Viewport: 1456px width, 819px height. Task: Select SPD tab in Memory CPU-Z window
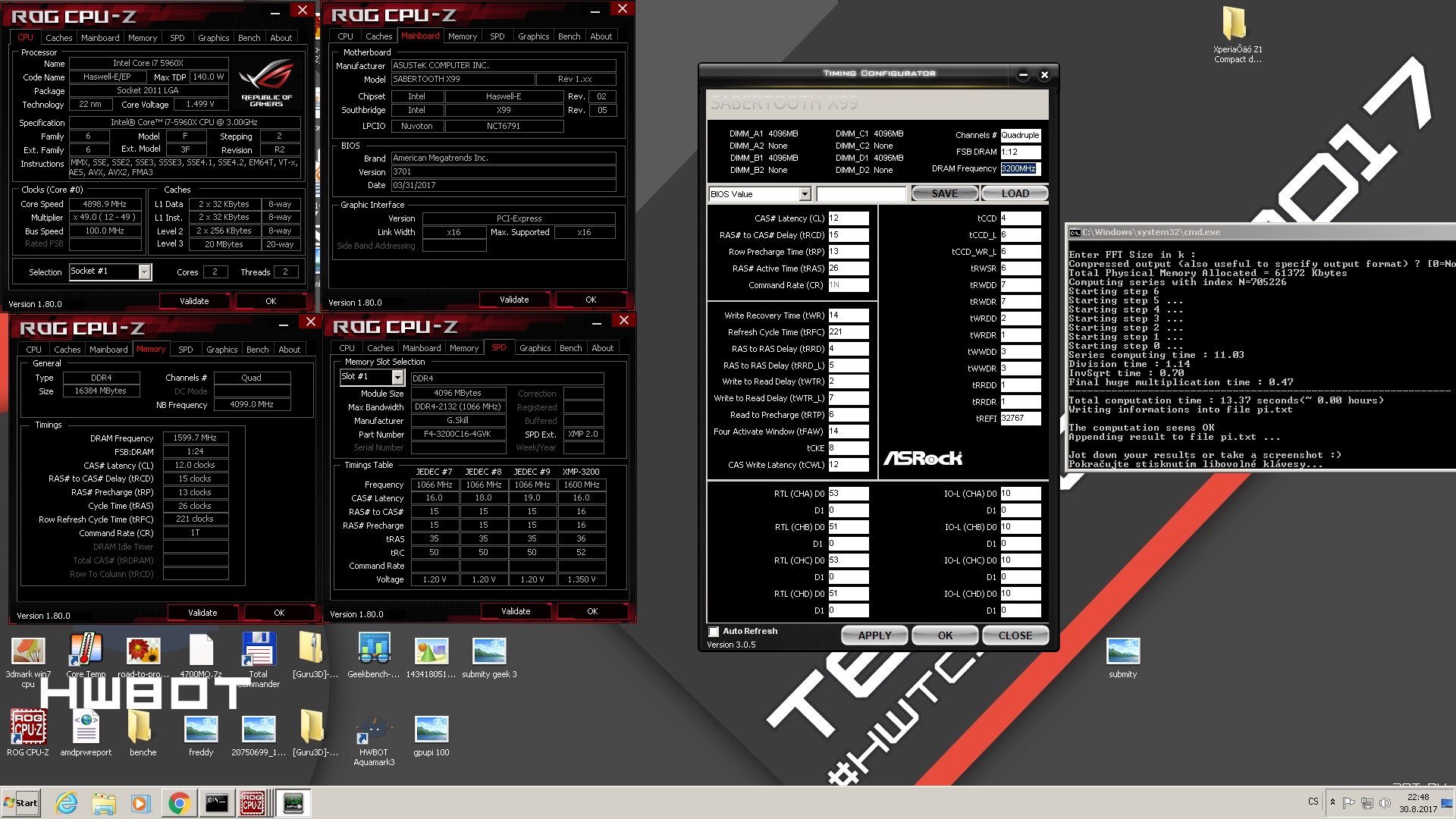coord(185,350)
